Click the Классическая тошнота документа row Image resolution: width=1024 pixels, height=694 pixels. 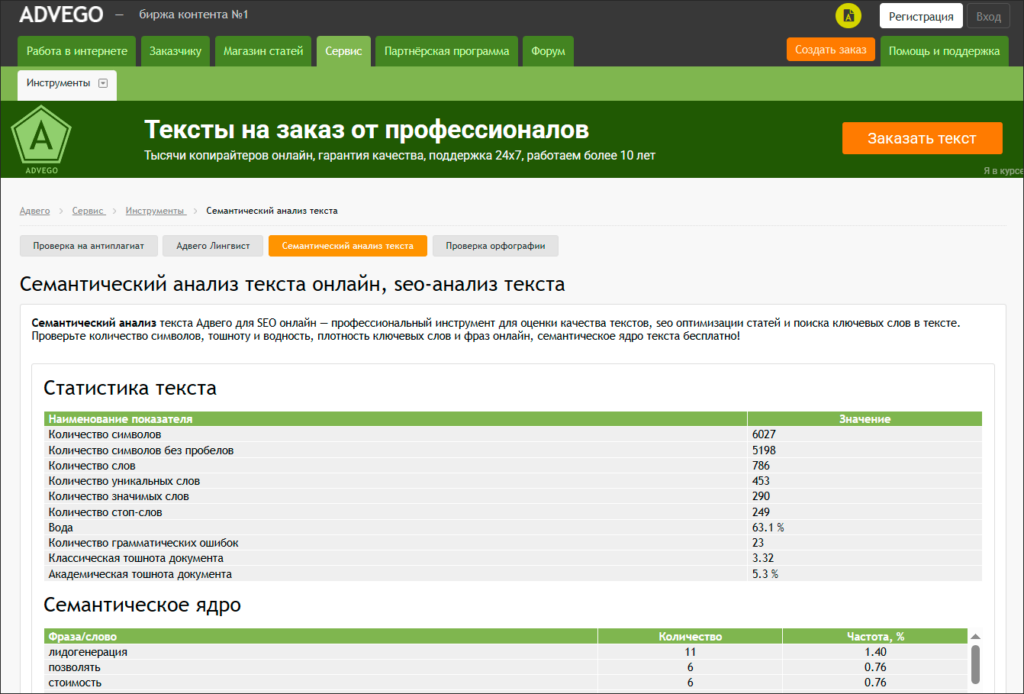coord(513,558)
